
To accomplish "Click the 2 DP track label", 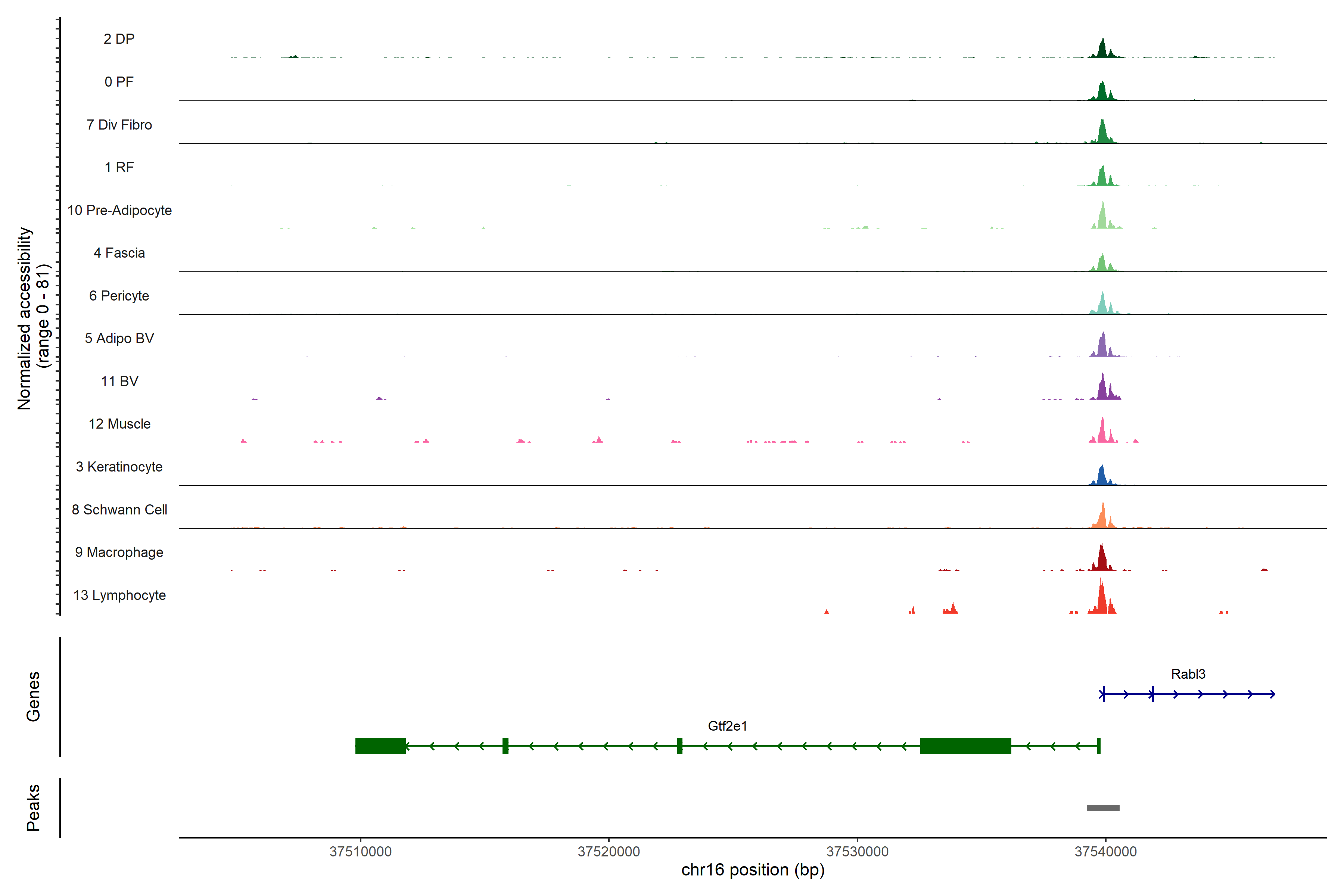I will pyautogui.click(x=119, y=39).
